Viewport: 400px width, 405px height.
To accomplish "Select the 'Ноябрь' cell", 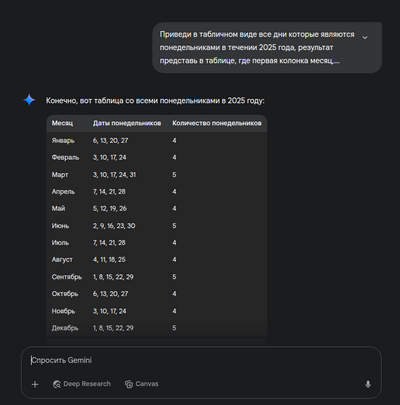I will click(63, 311).
